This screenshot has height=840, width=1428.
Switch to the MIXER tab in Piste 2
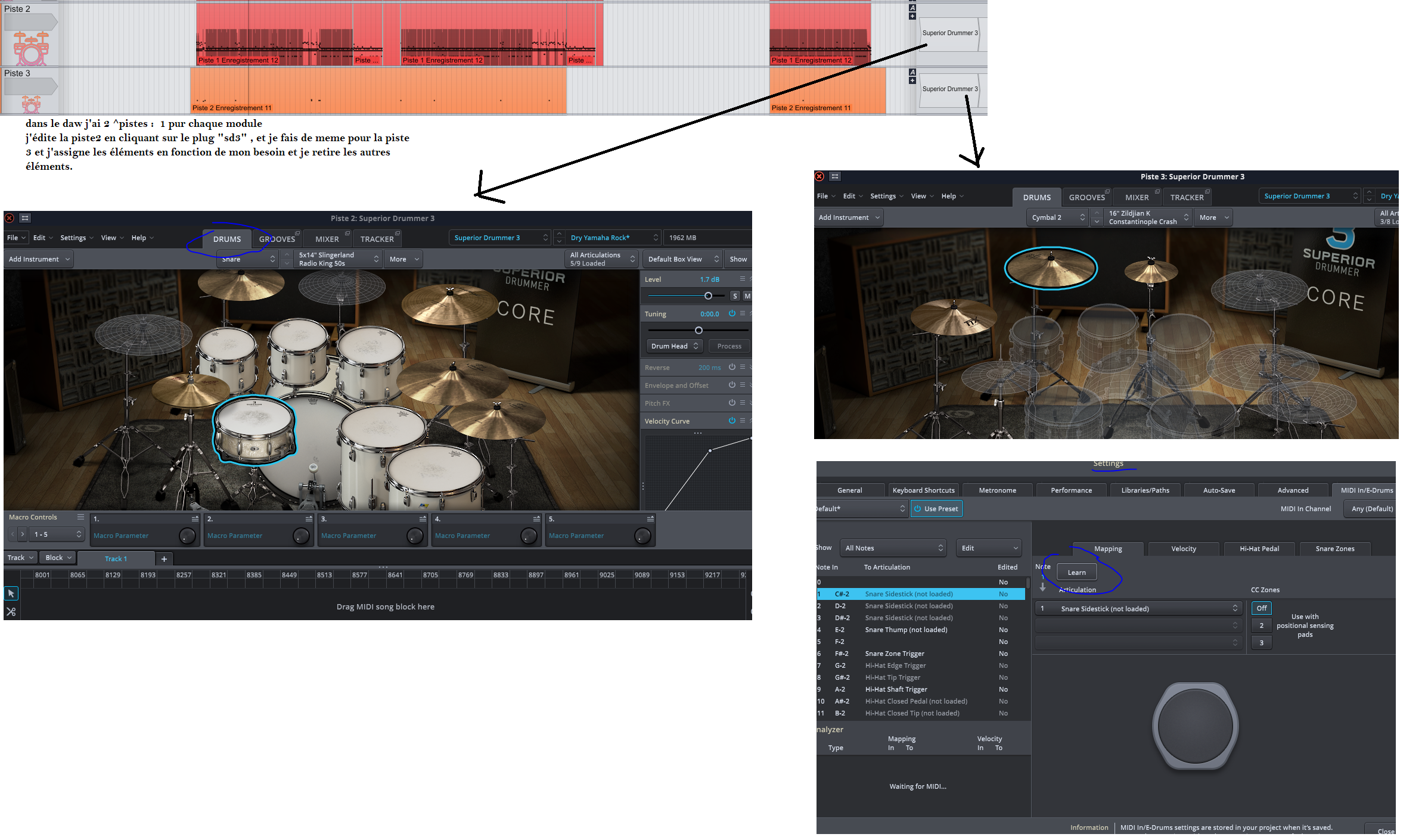pos(327,239)
